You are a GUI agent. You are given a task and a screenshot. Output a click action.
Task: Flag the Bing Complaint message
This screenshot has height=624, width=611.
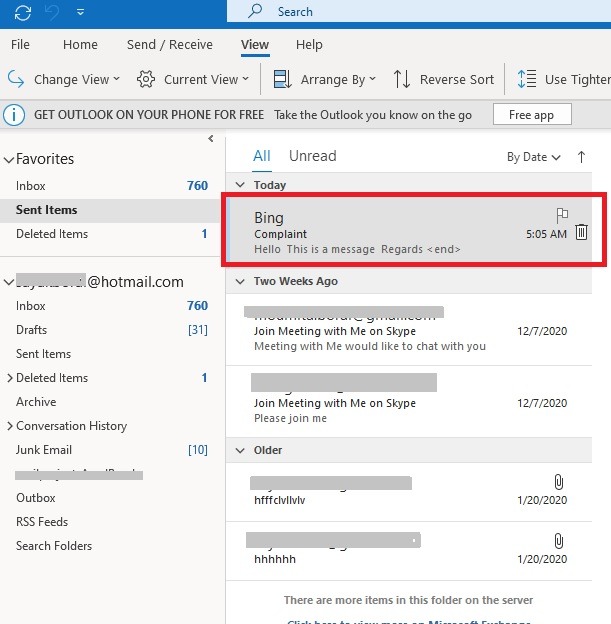(562, 215)
